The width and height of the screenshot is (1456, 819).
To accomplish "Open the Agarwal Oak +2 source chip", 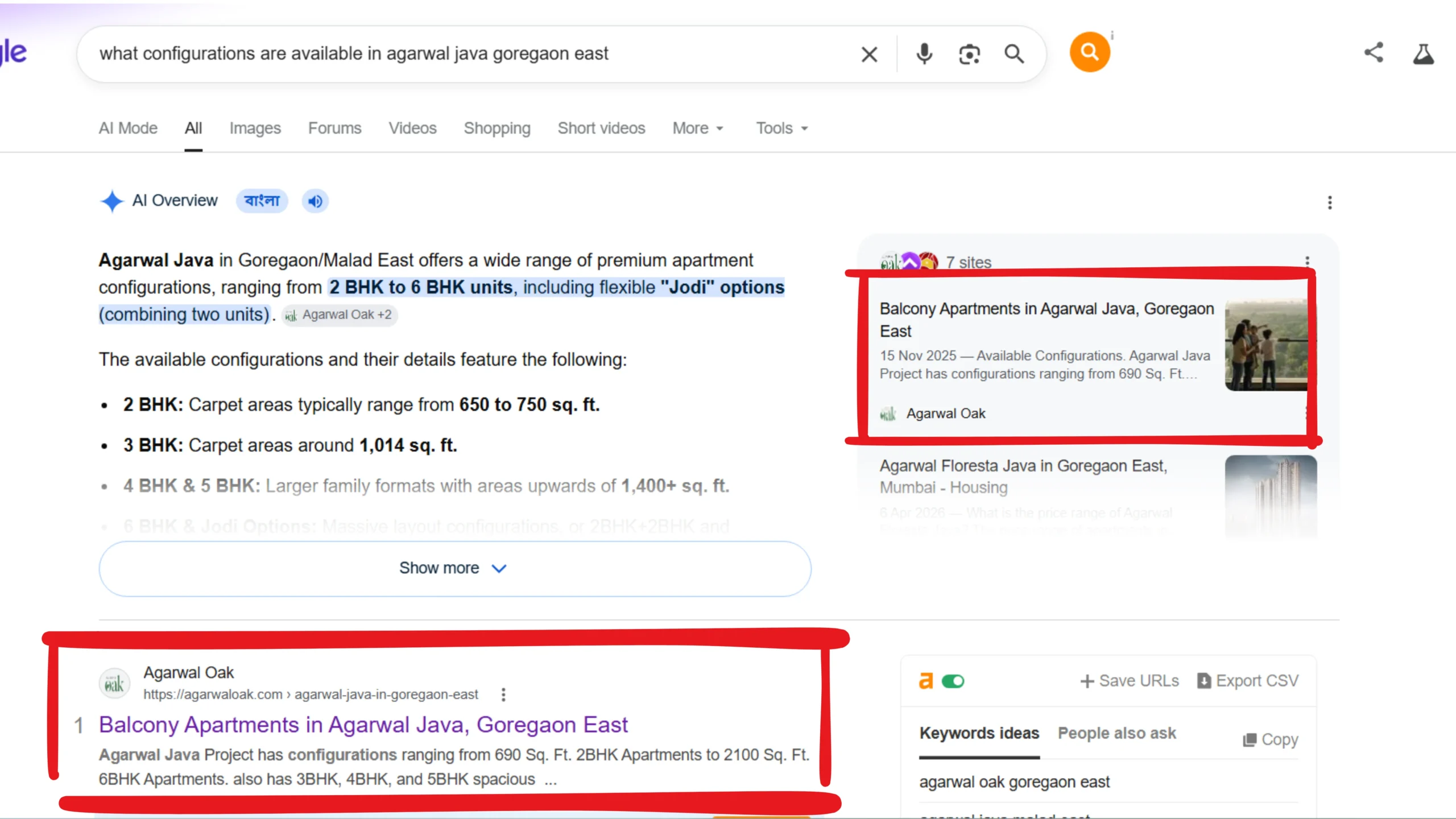I will pyautogui.click(x=340, y=315).
